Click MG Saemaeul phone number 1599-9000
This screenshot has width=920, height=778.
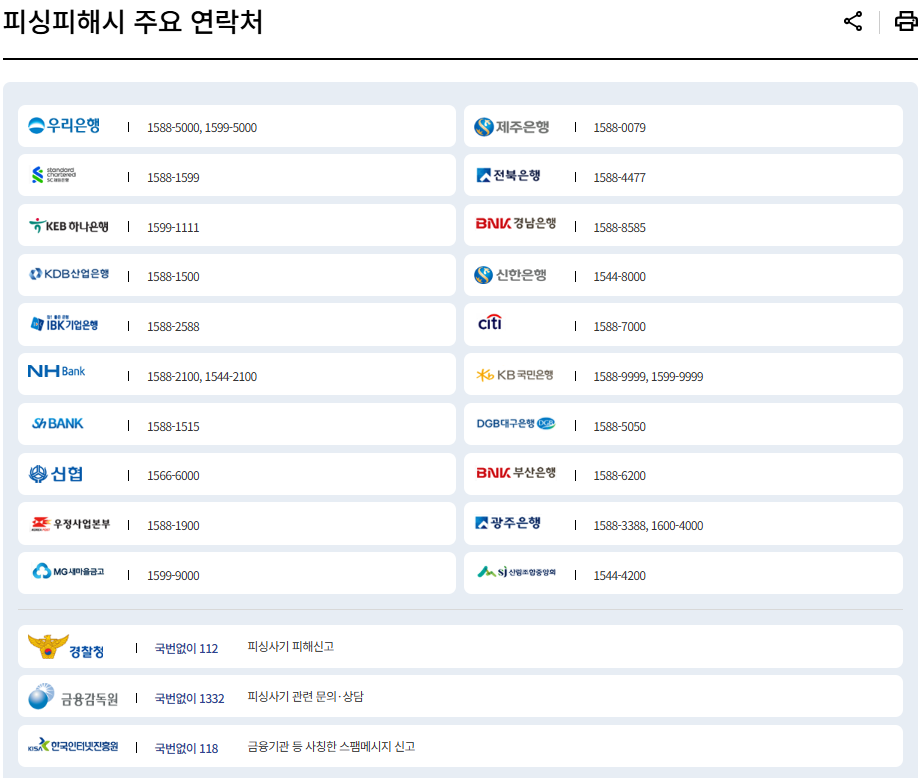coord(173,576)
